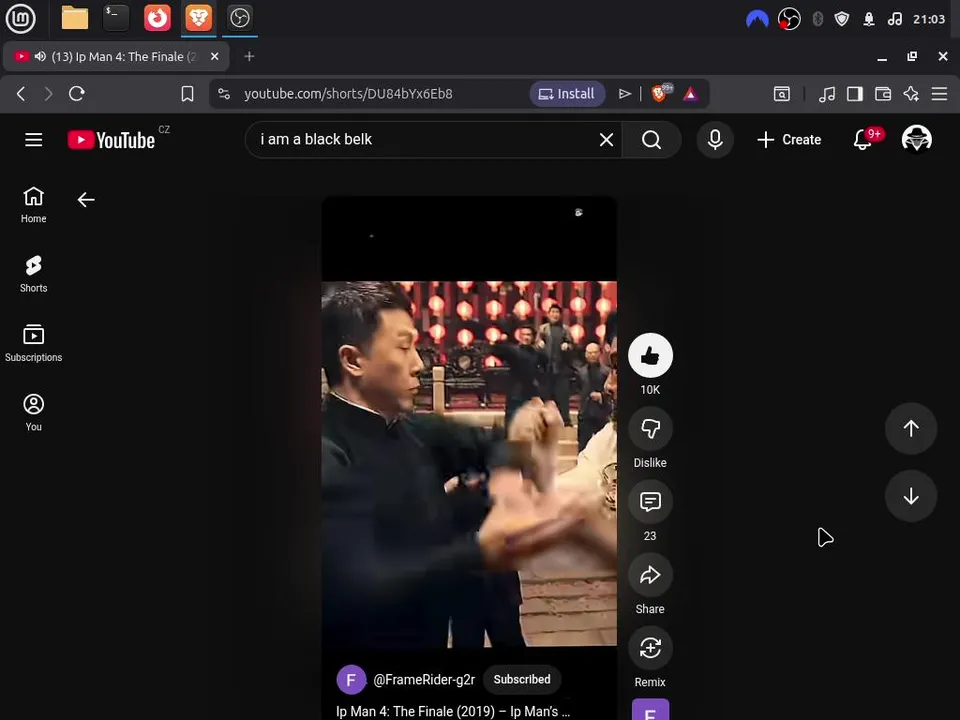This screenshot has width=960, height=720.
Task: Remix this short
Action: [x=650, y=648]
